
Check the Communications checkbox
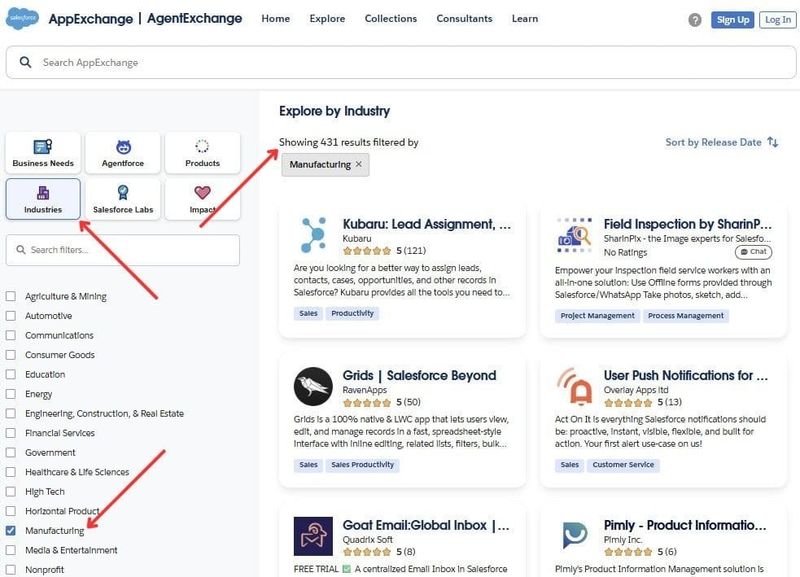[x=11, y=335]
